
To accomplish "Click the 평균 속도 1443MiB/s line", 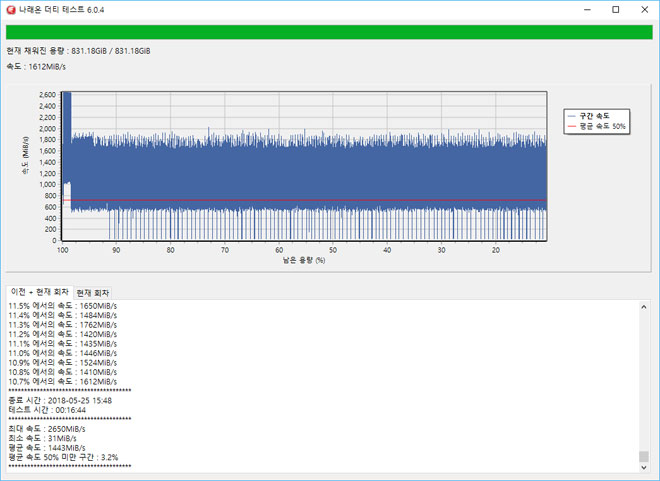I will 47,448.
